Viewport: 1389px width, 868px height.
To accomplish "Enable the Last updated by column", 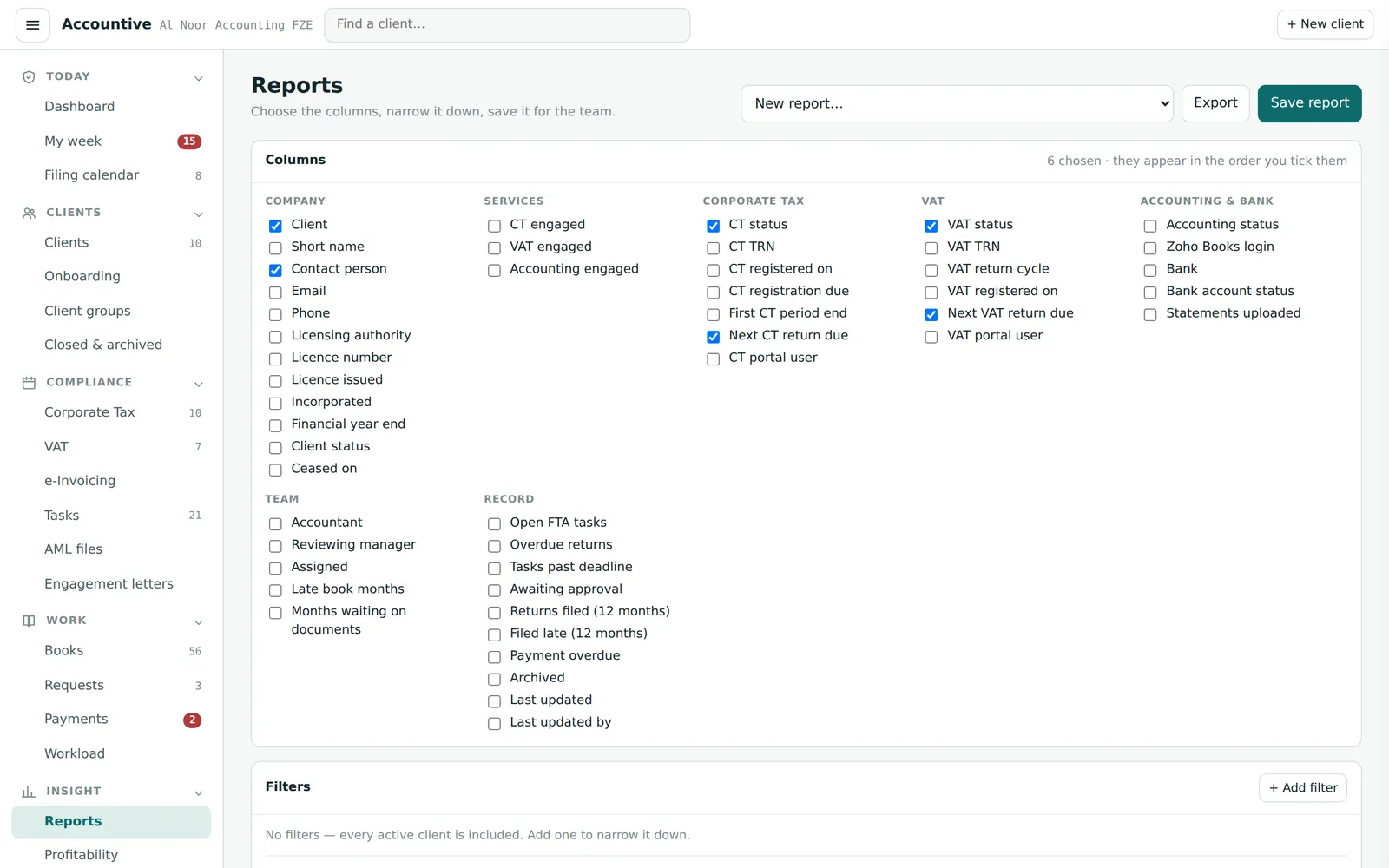I will pos(494,724).
